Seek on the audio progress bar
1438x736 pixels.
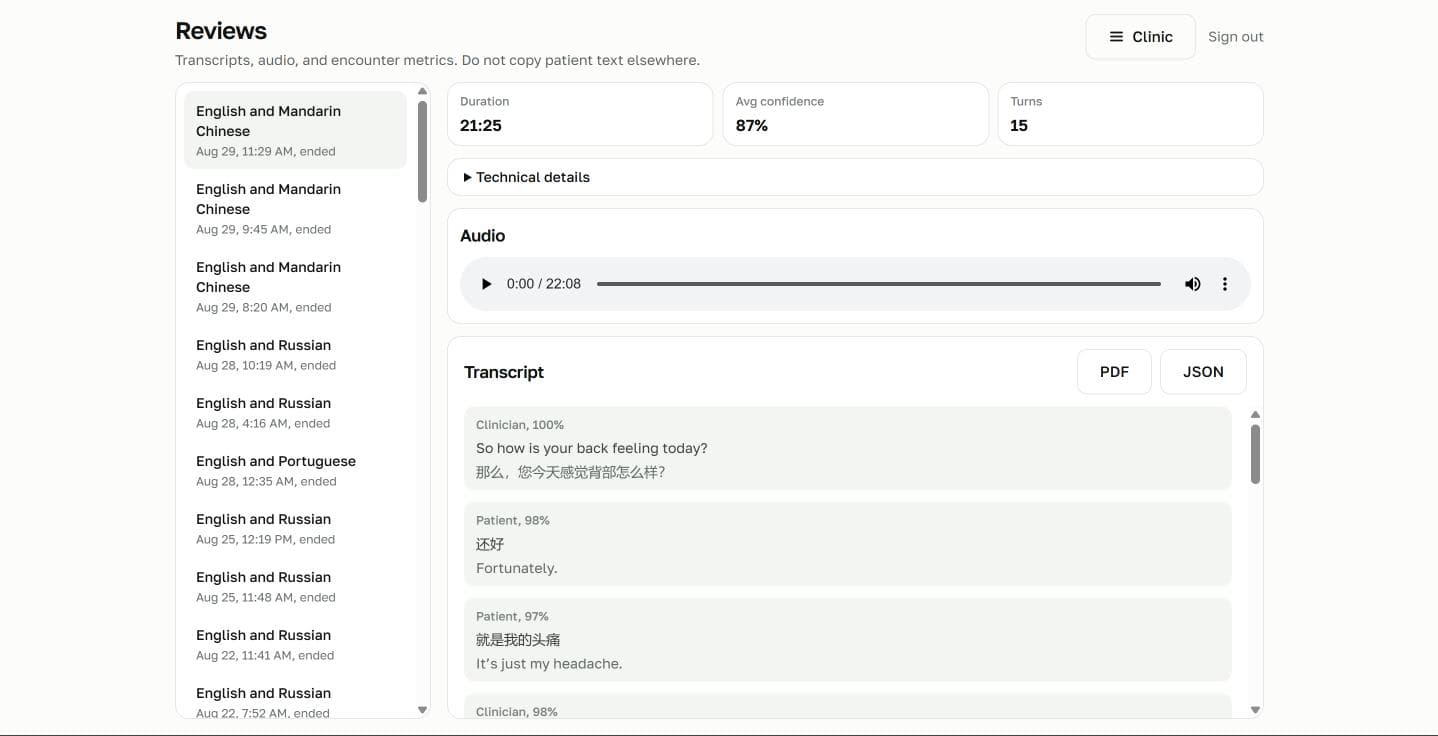[x=879, y=284]
